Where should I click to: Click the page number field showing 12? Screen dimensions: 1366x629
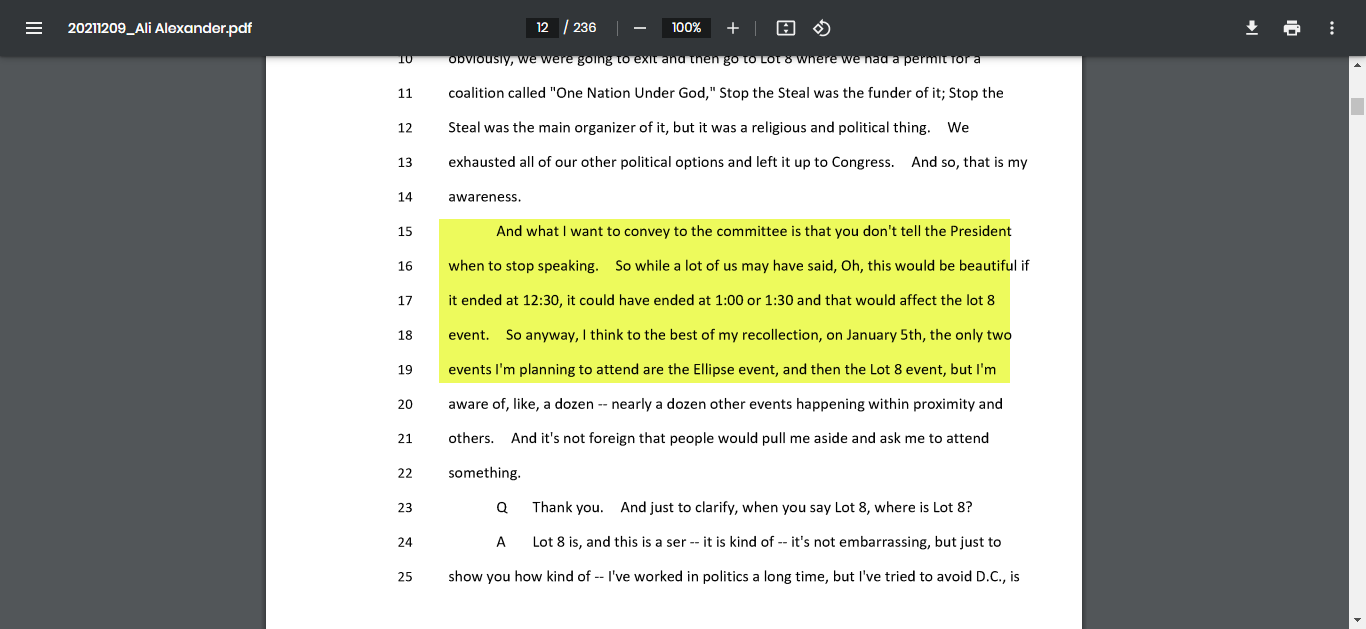[542, 28]
